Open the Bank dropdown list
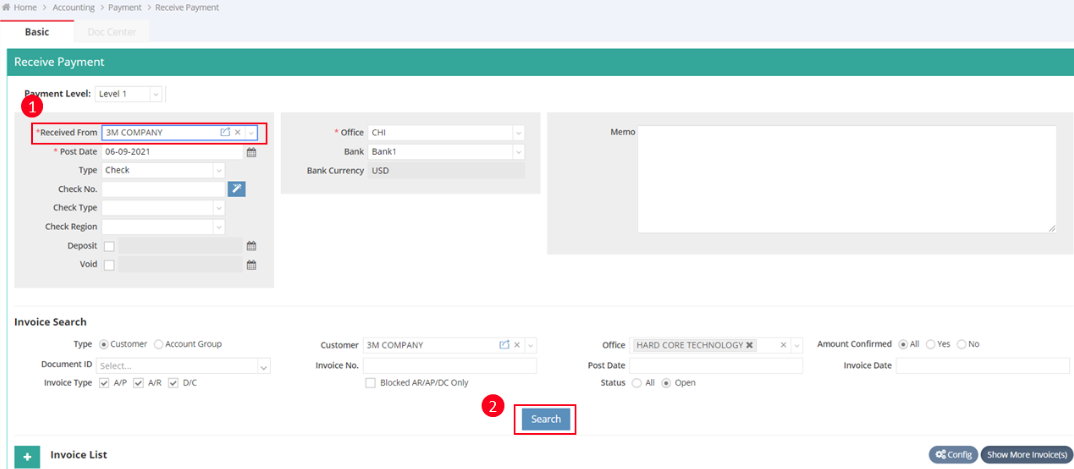Viewport: 1074px width, 469px height. 518,152
